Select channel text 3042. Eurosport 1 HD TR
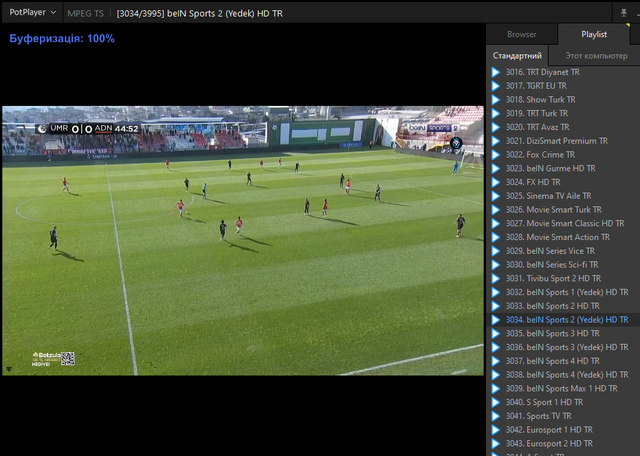 pyautogui.click(x=549, y=430)
